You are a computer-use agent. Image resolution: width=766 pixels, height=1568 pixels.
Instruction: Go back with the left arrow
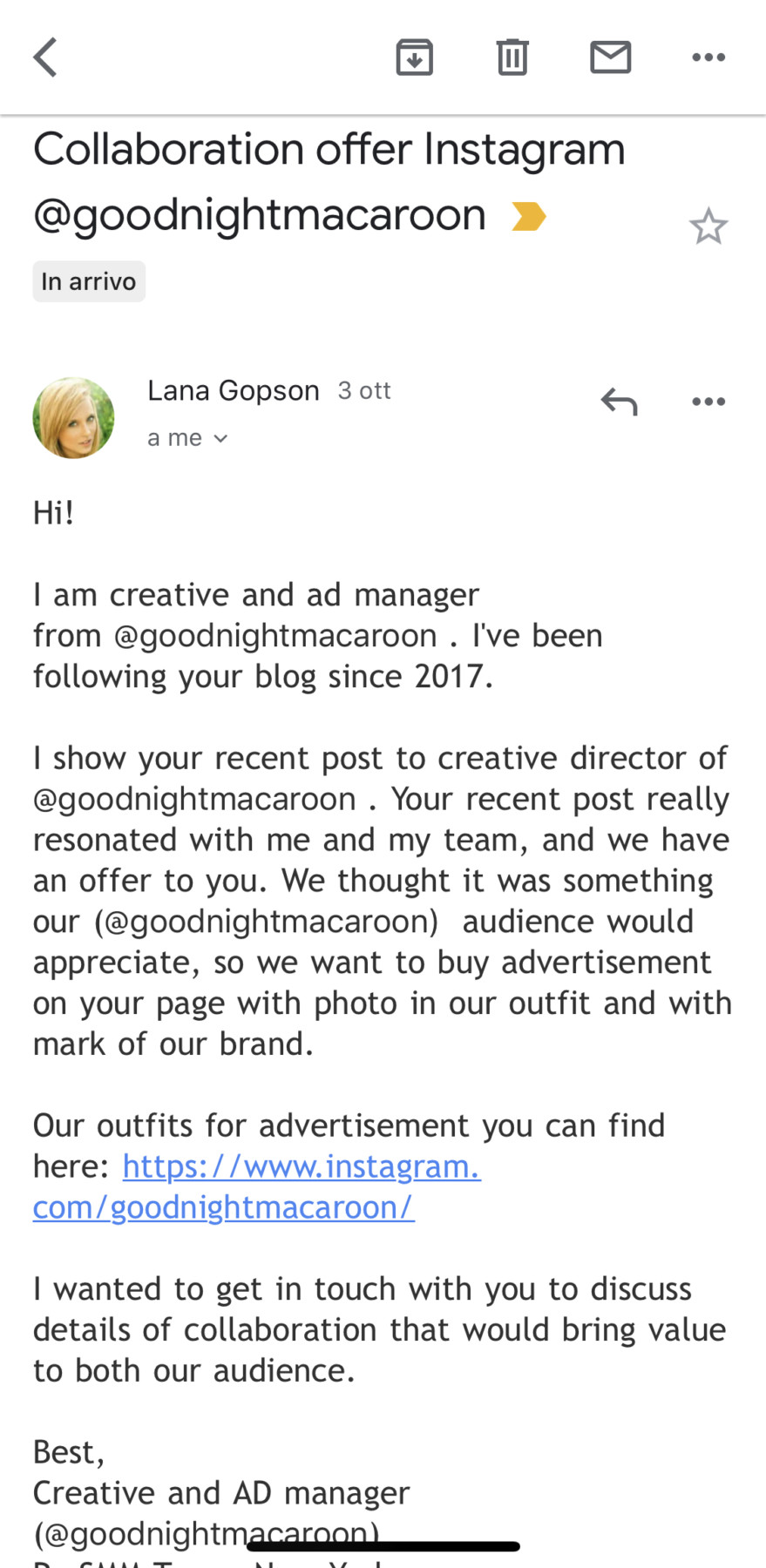45,57
